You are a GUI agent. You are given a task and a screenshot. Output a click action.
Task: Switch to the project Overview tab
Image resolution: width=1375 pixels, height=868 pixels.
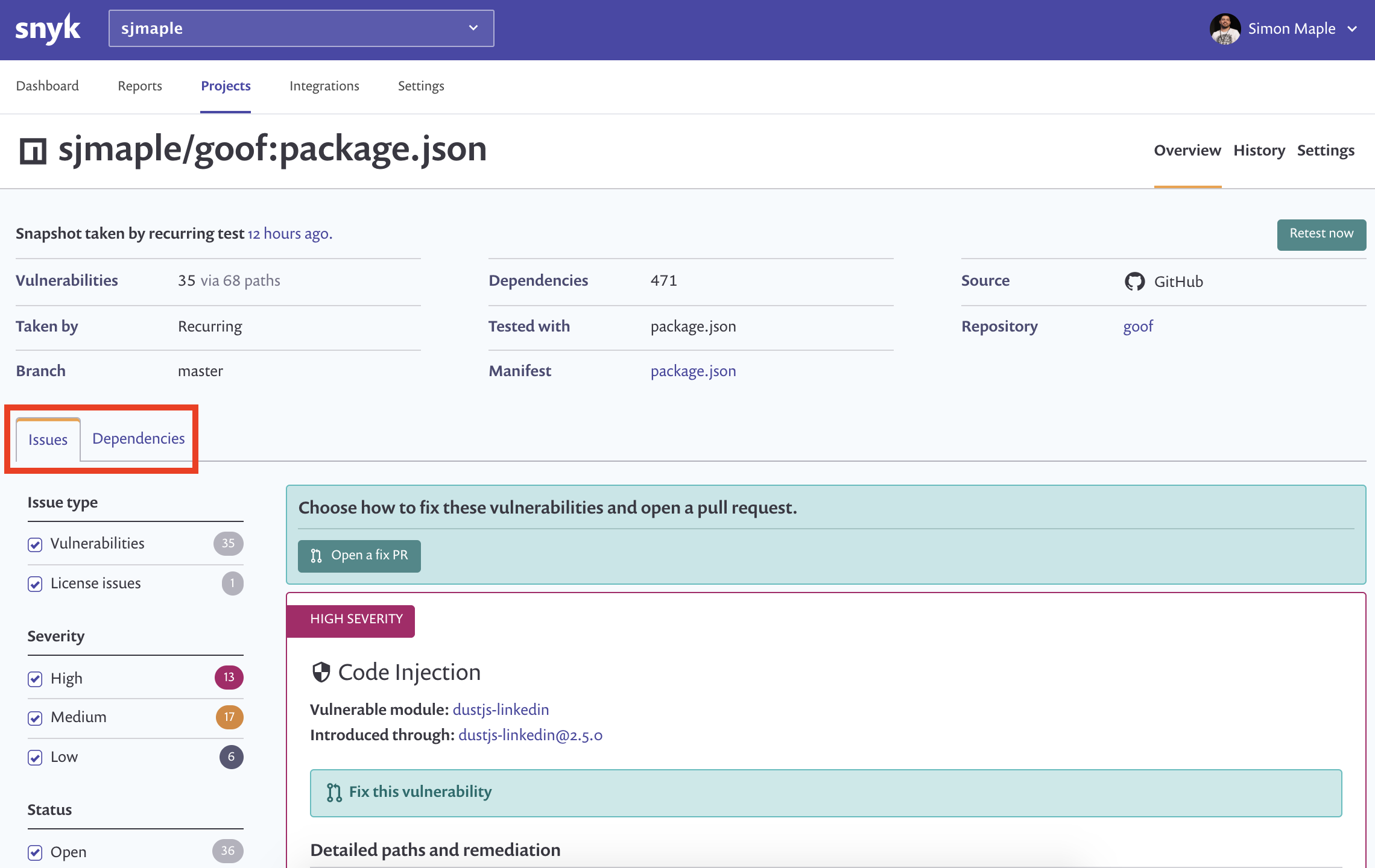[x=1187, y=150]
